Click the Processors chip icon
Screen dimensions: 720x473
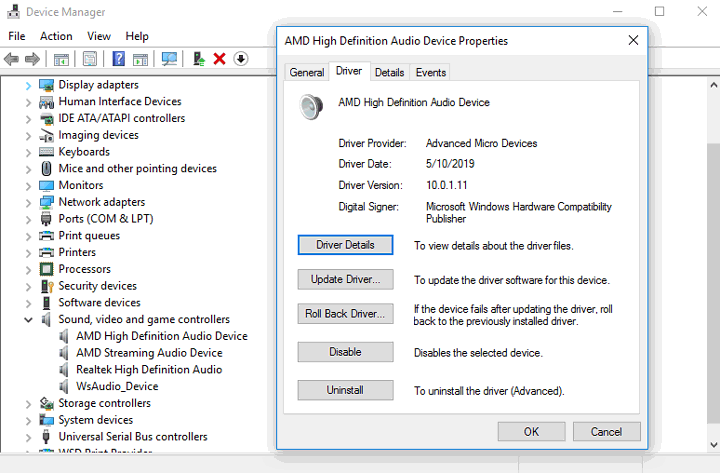pyautogui.click(x=46, y=269)
